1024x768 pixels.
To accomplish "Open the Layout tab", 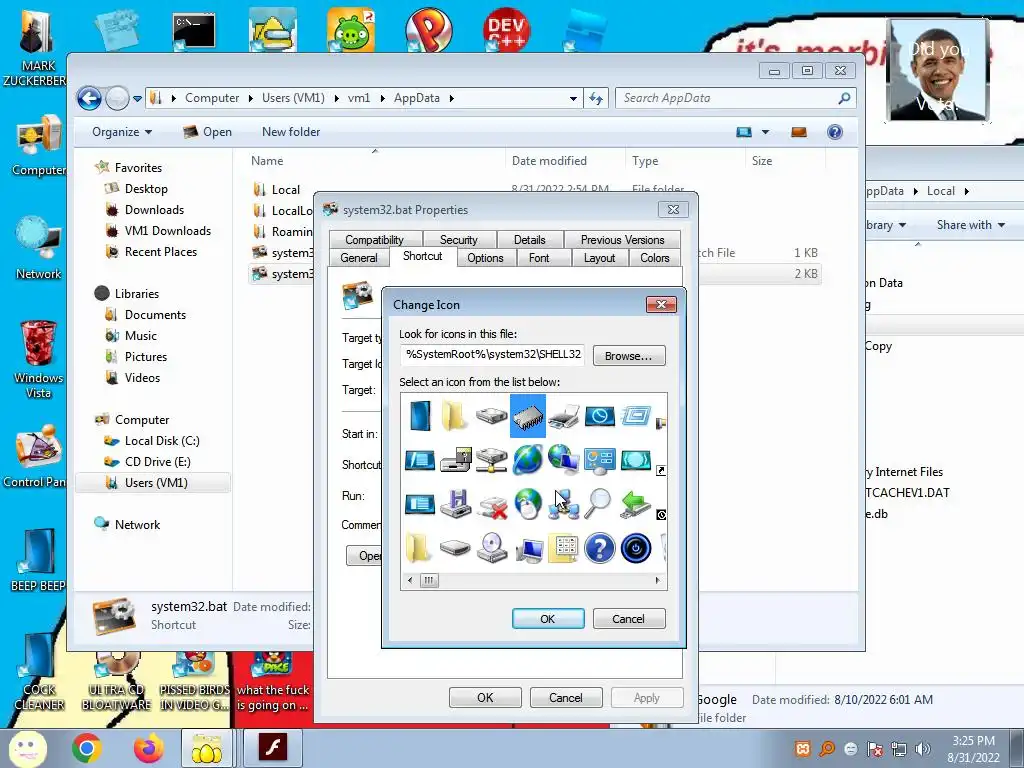I will tap(600, 258).
